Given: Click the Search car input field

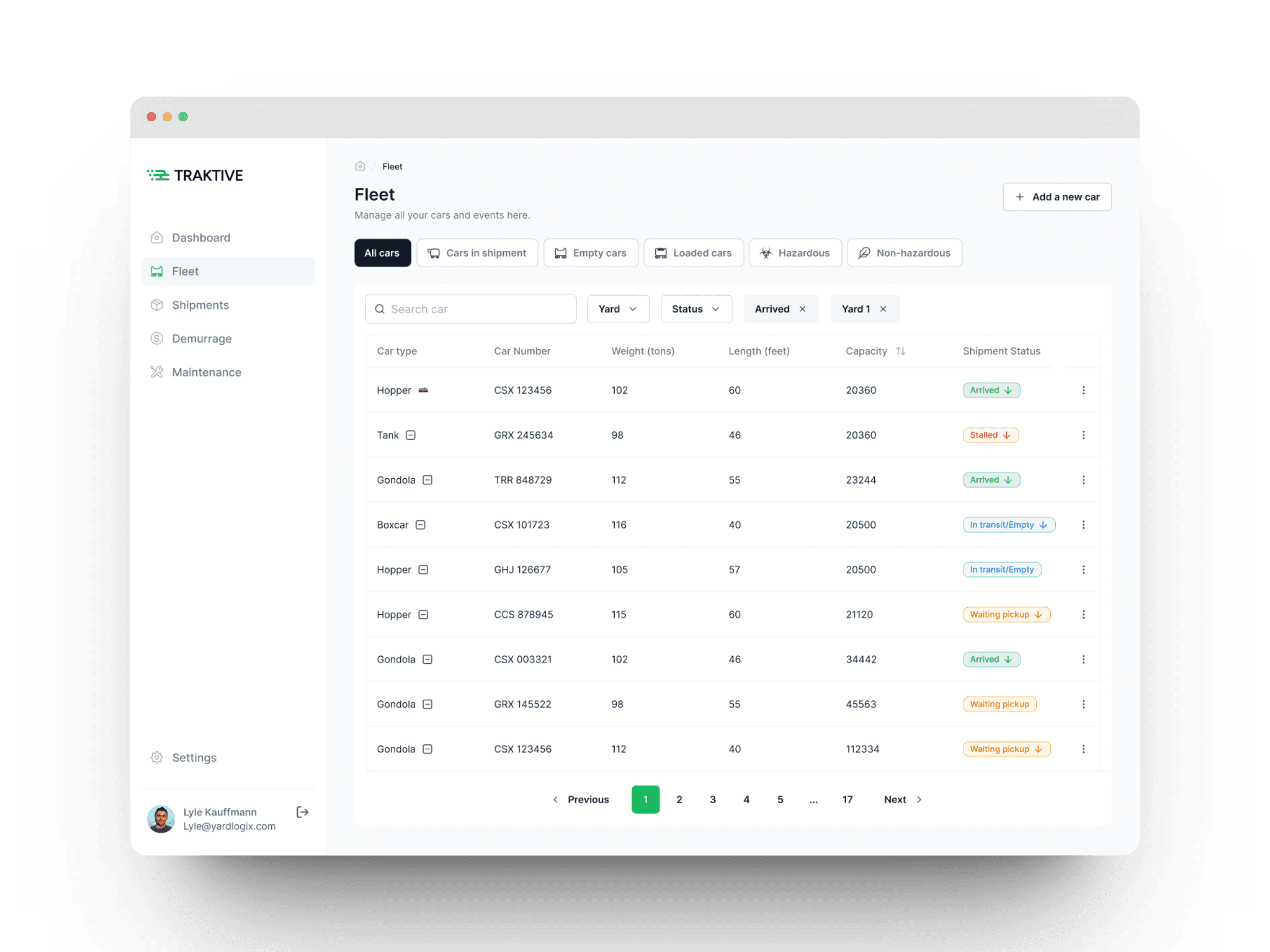Looking at the screenshot, I should [x=471, y=309].
